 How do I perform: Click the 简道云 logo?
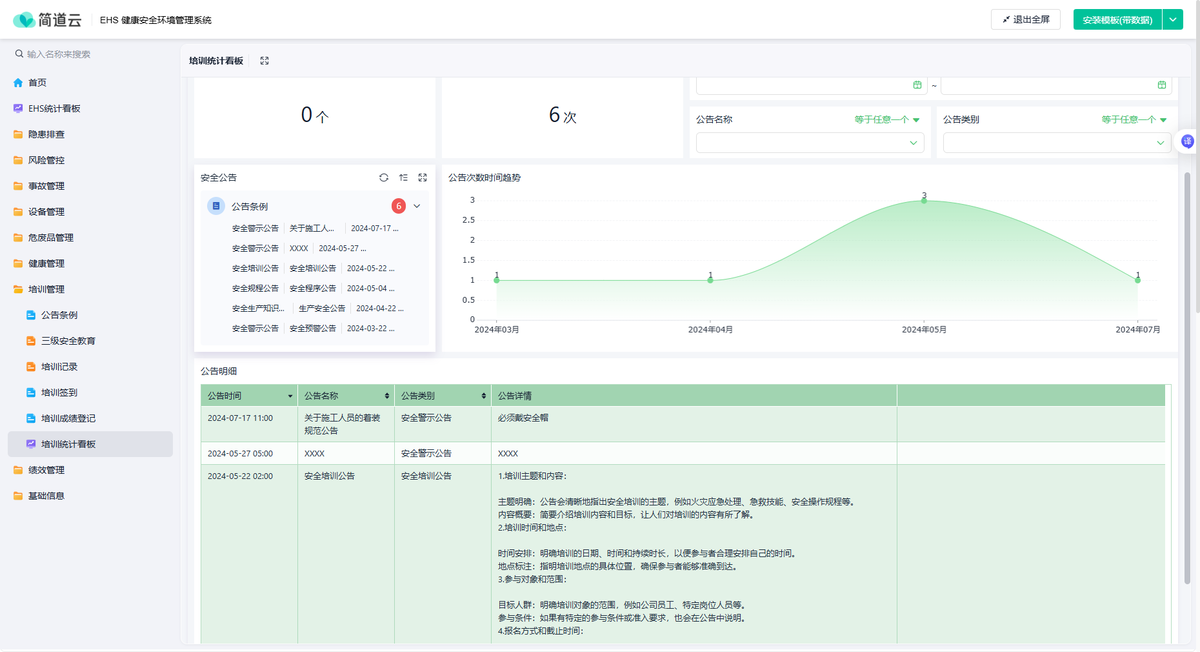(46, 20)
